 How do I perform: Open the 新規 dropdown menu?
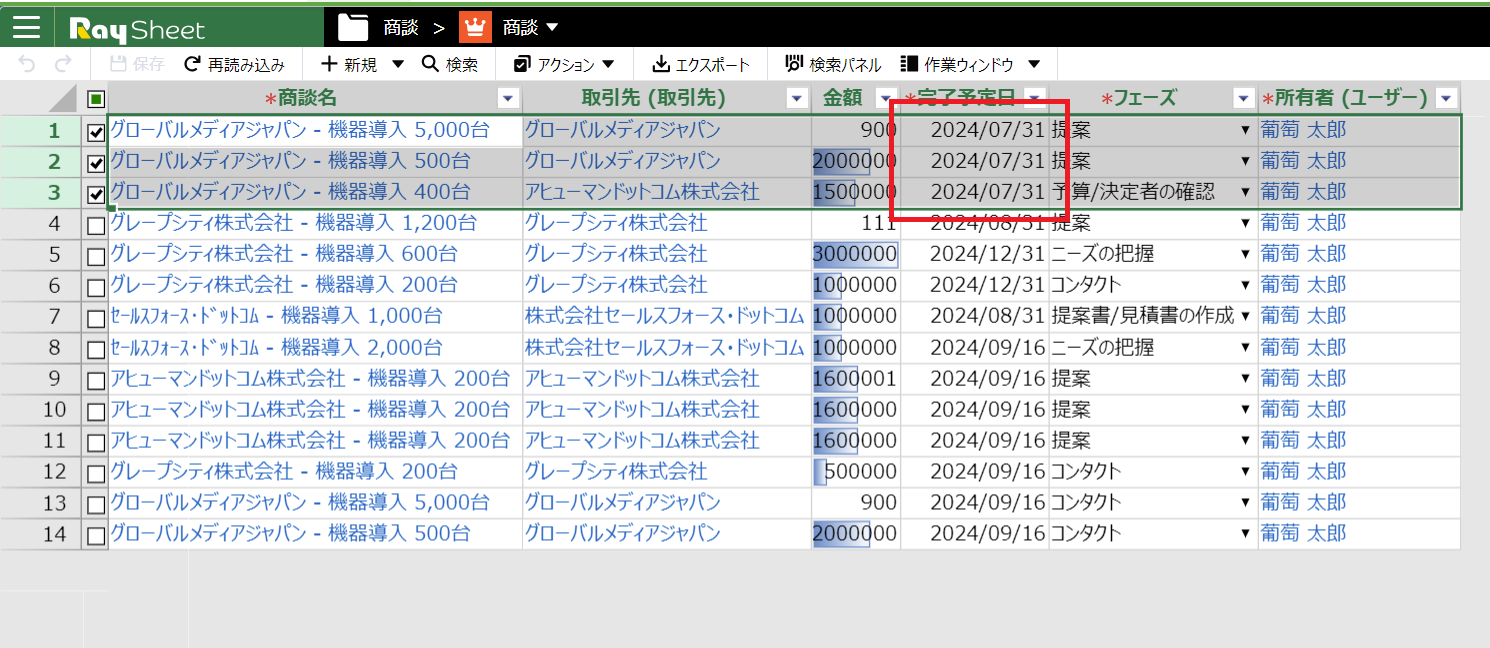(x=397, y=65)
